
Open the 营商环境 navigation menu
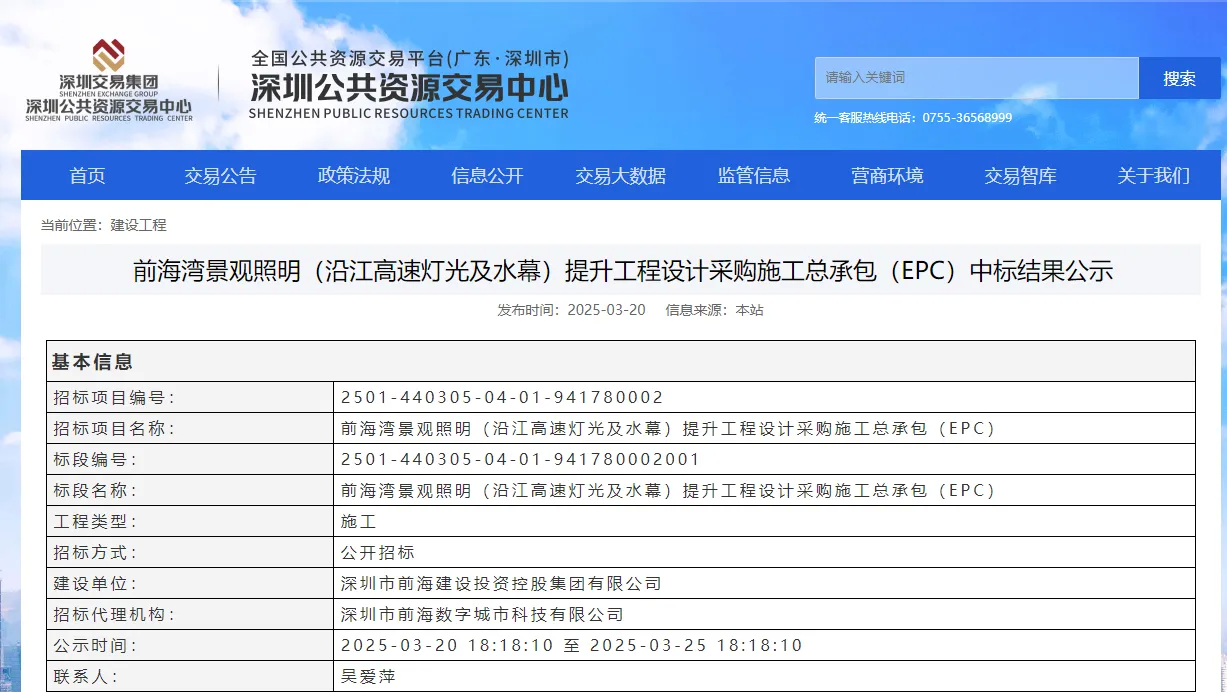(x=887, y=176)
